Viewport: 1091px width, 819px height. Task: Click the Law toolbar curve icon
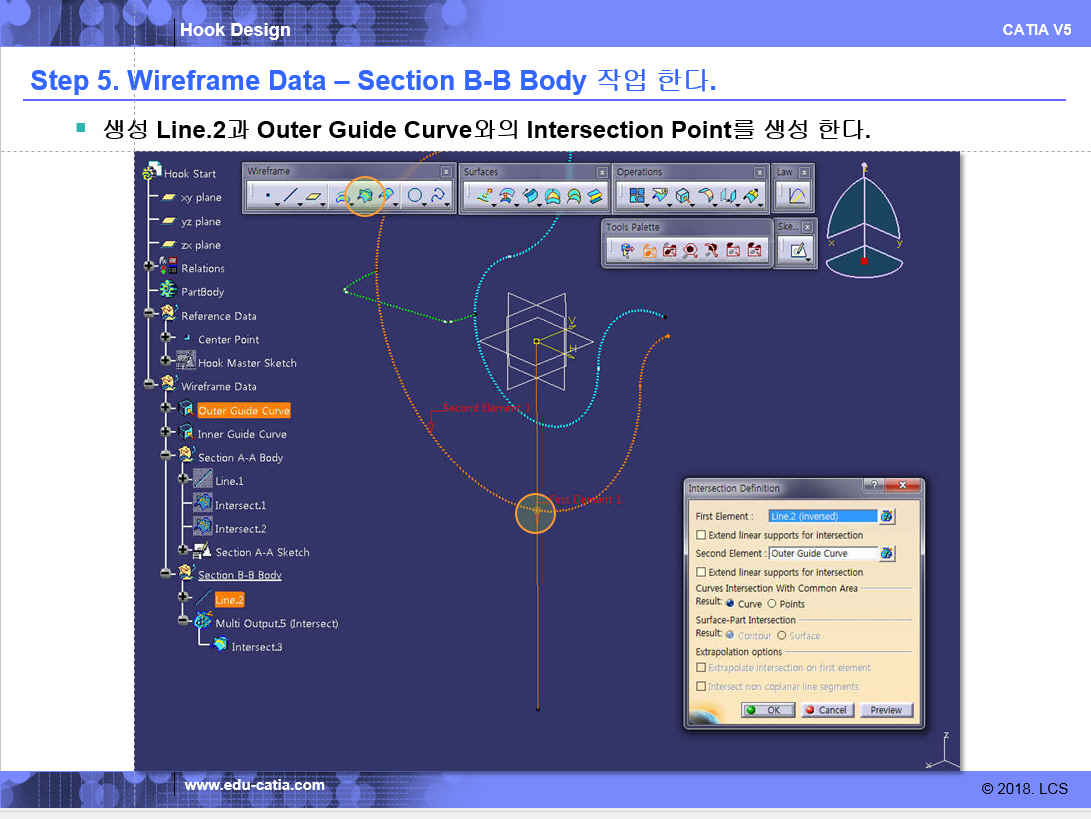(797, 196)
